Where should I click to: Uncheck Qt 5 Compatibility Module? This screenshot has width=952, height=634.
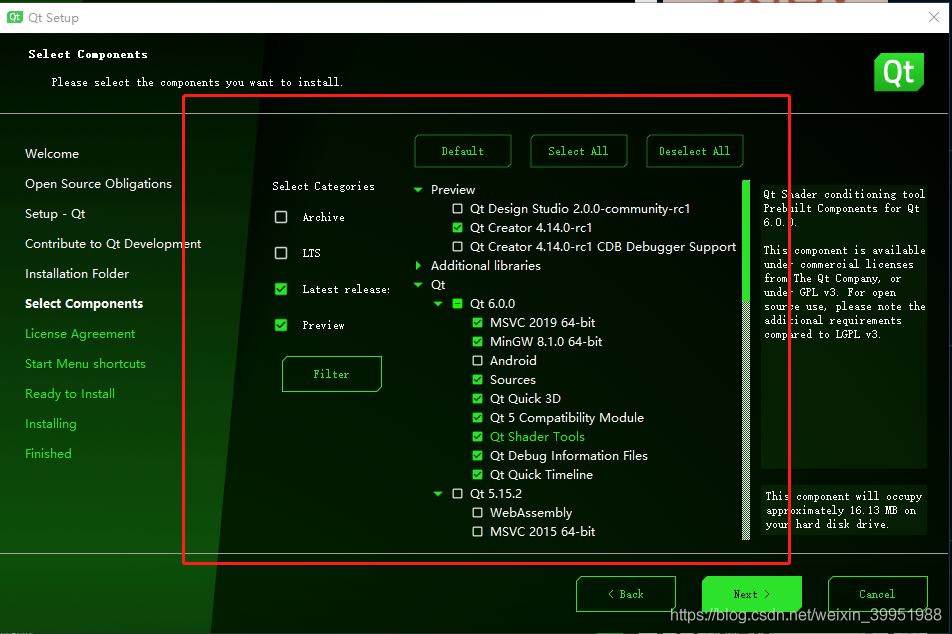click(x=478, y=417)
